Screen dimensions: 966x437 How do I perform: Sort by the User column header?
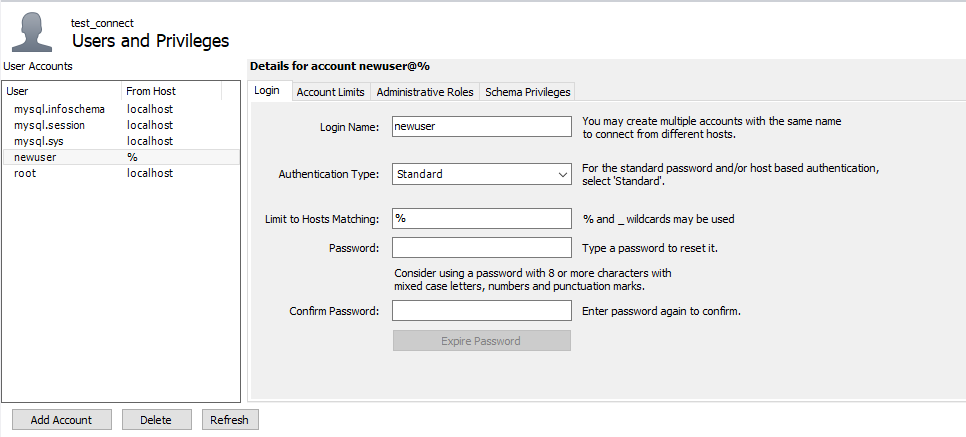[x=60, y=91]
